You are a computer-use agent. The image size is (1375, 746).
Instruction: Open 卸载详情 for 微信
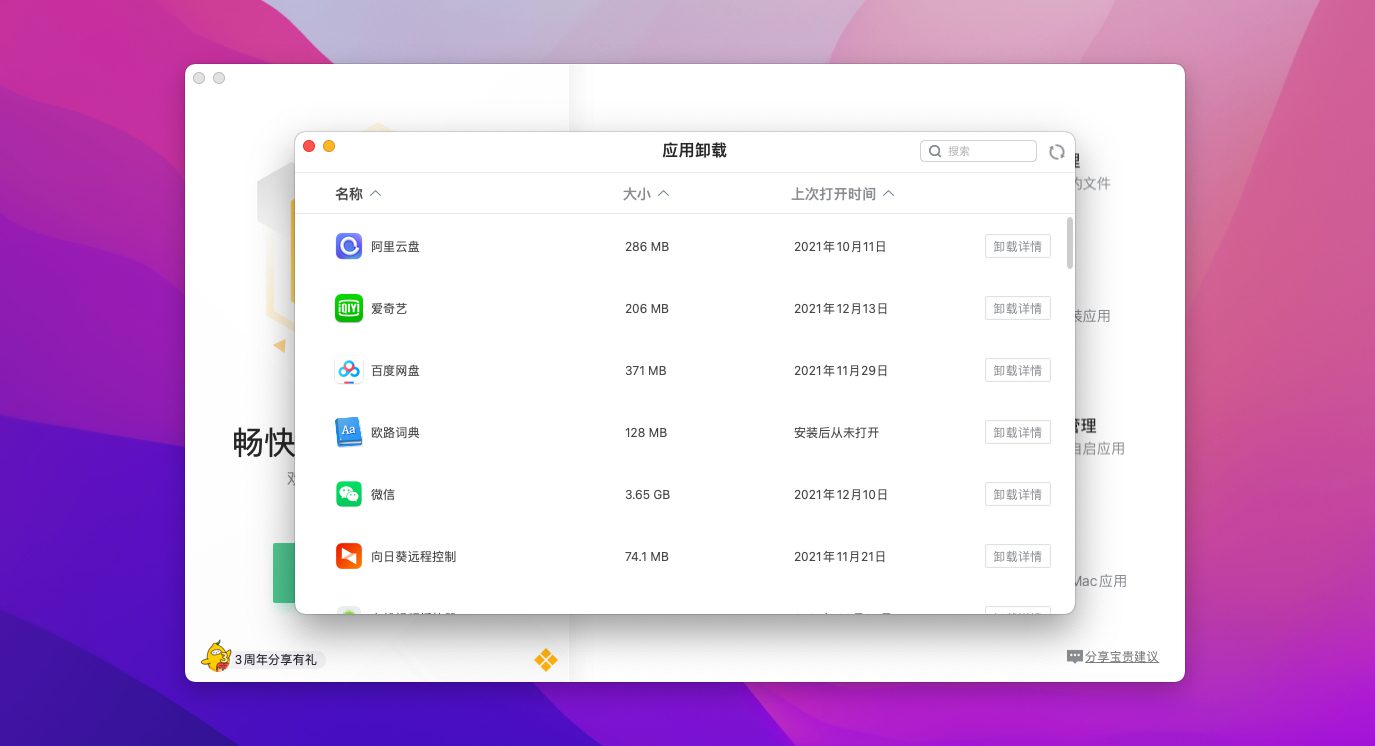1017,494
